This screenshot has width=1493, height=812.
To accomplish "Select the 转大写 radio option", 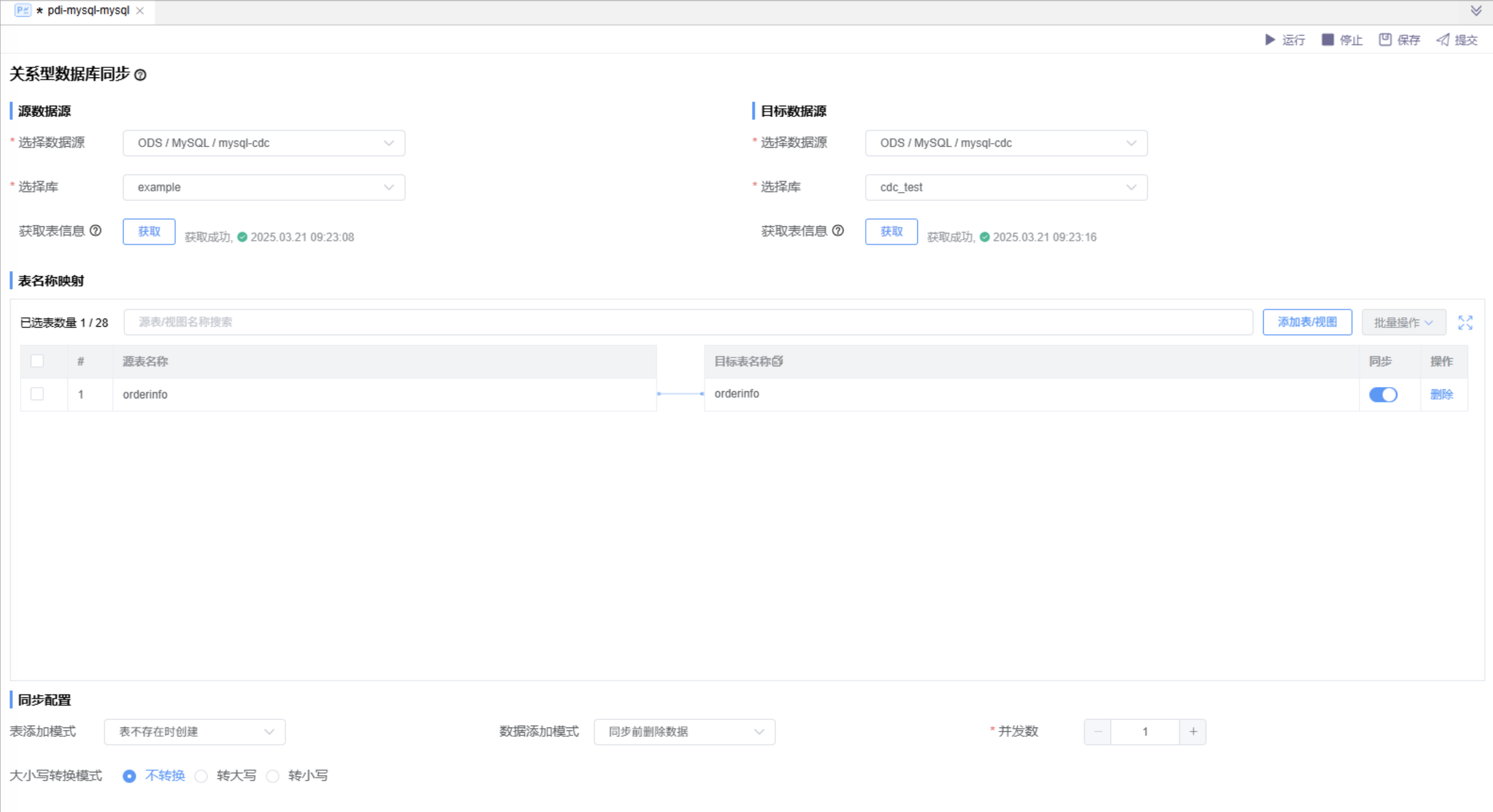I will point(202,776).
